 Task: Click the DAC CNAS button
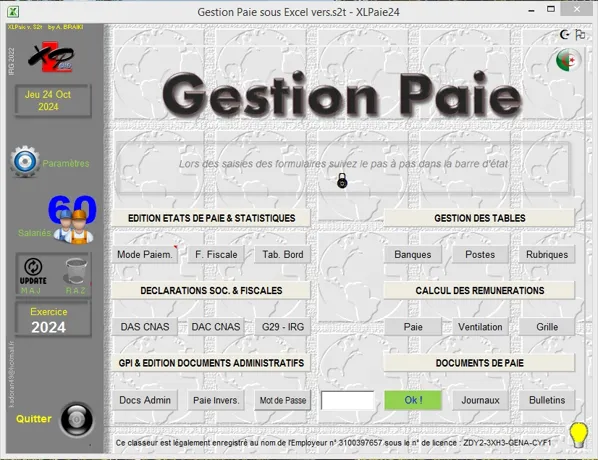(x=216, y=327)
